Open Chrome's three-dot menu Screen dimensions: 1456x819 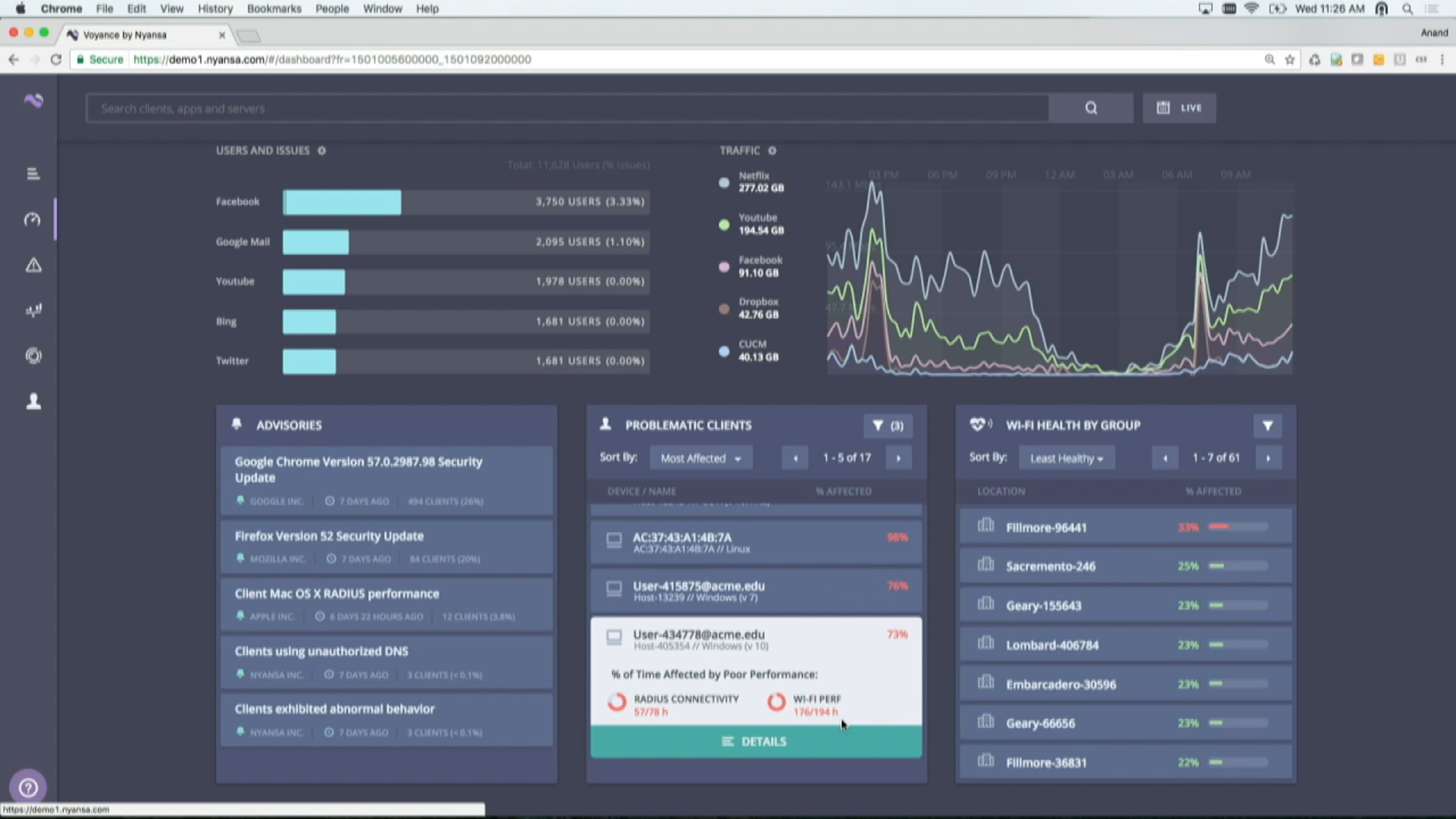pyautogui.click(x=1443, y=59)
